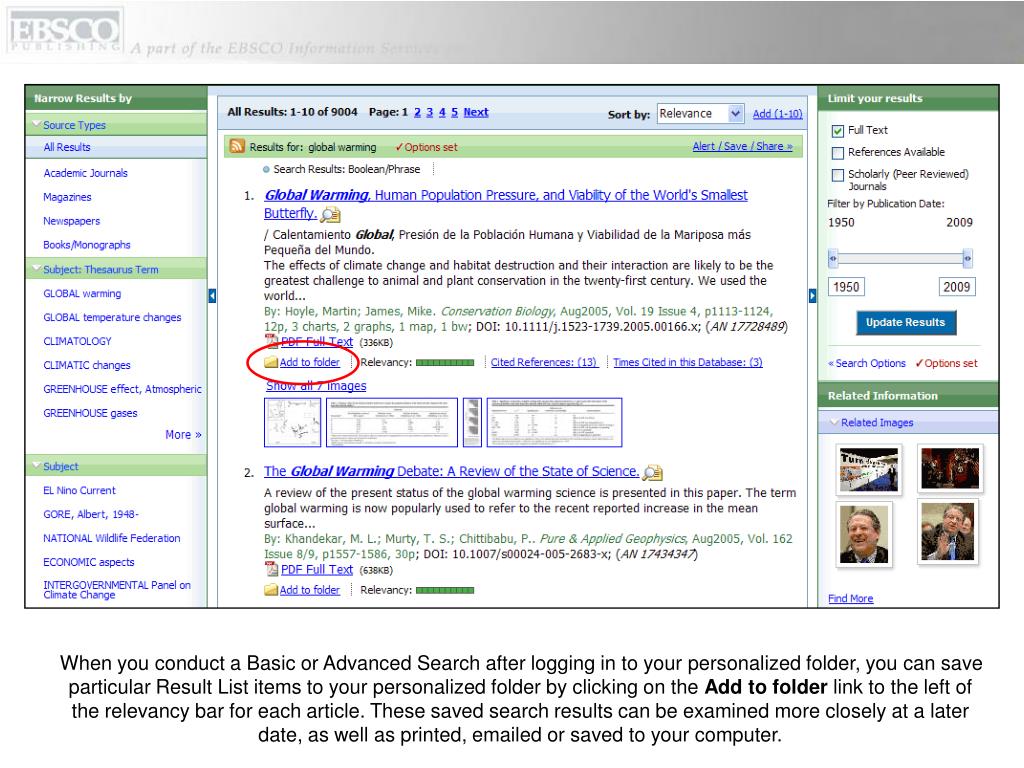Open preview icon beside Global Warming Debate title

coord(653,472)
